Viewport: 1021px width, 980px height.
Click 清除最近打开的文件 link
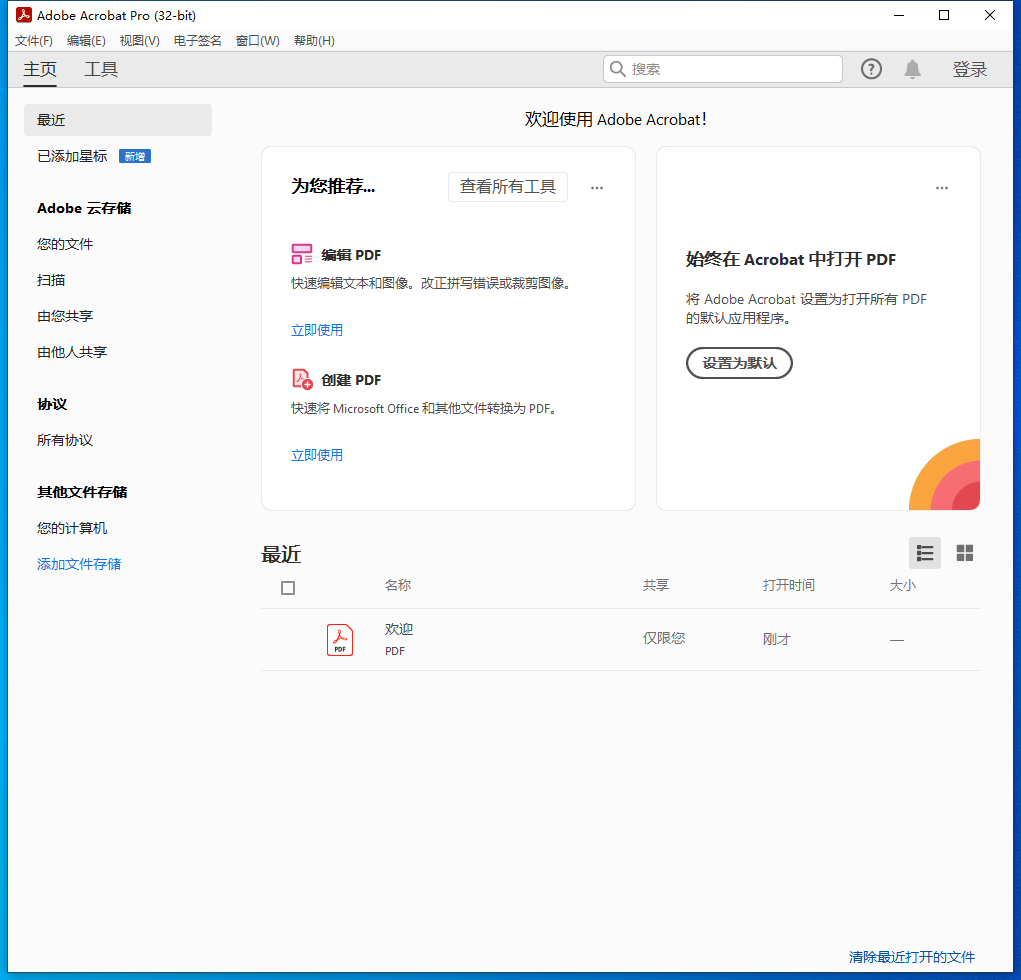912,957
